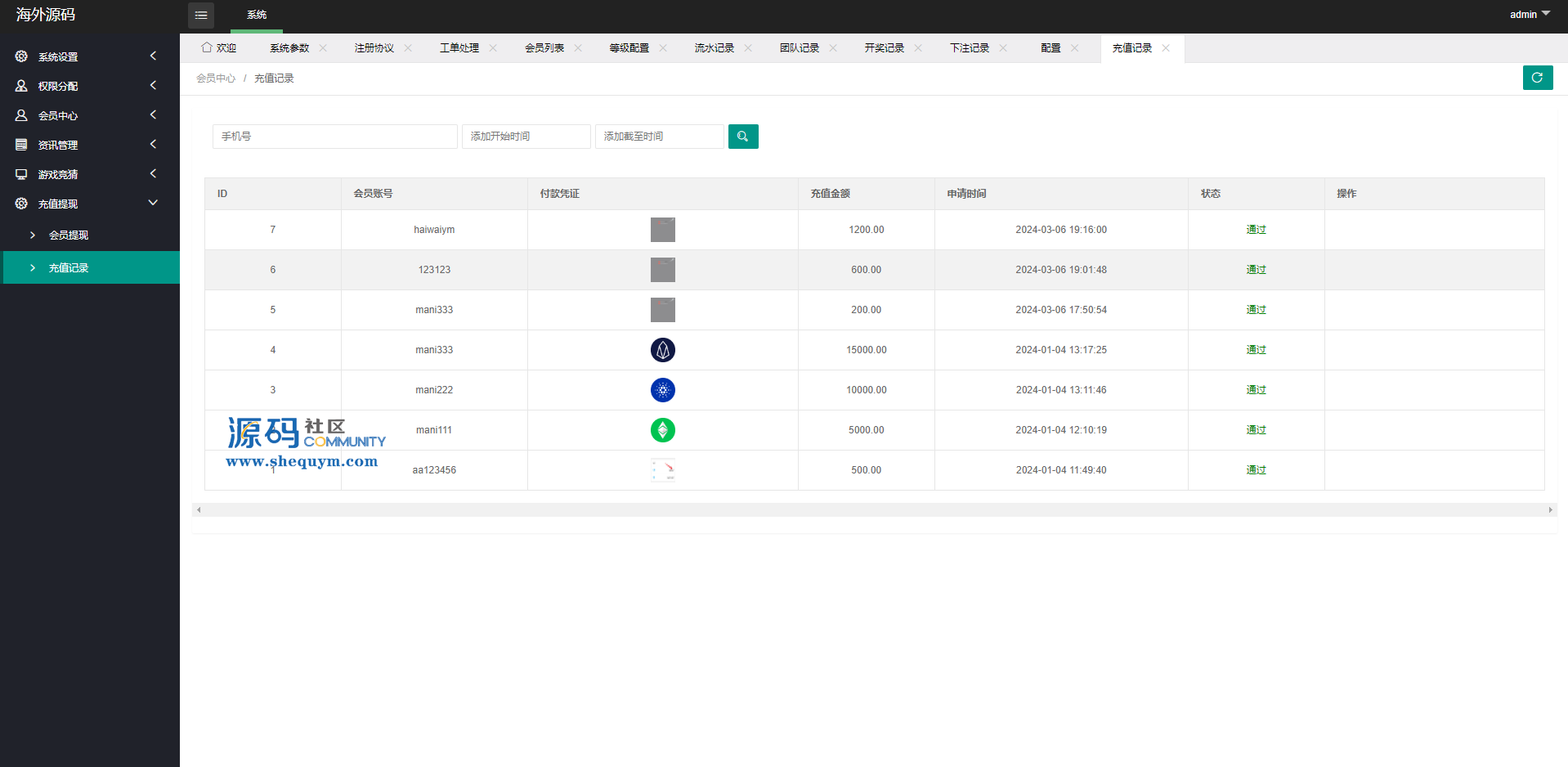This screenshot has width=1568, height=767.
Task: Close the 团队记录 tab
Action: coord(833,48)
